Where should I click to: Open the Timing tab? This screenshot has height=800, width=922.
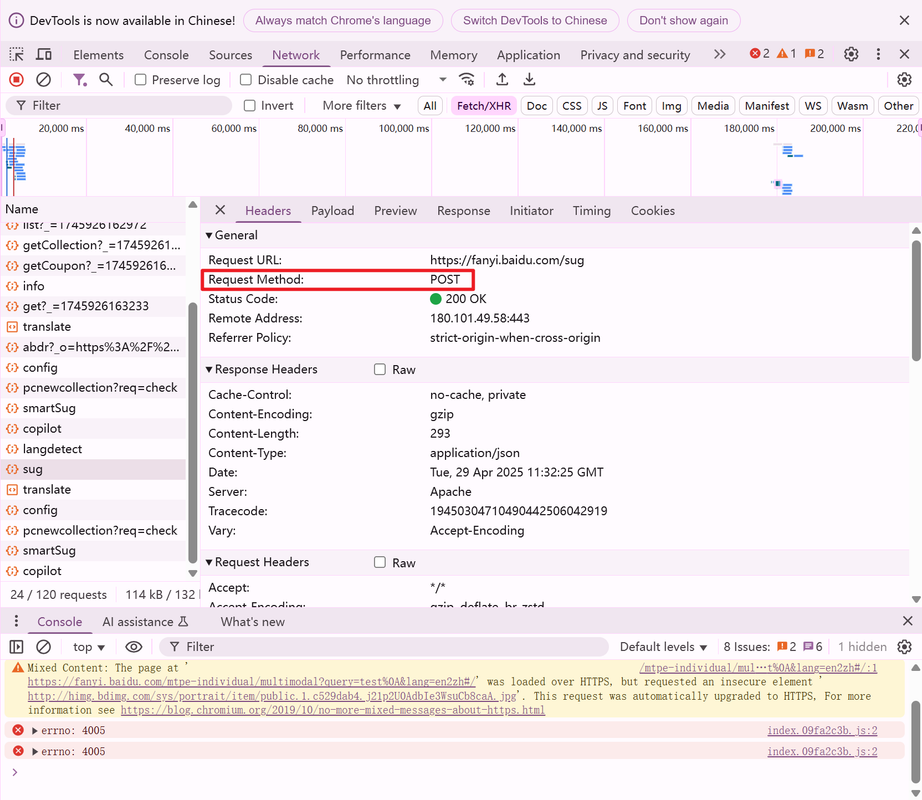(x=592, y=210)
